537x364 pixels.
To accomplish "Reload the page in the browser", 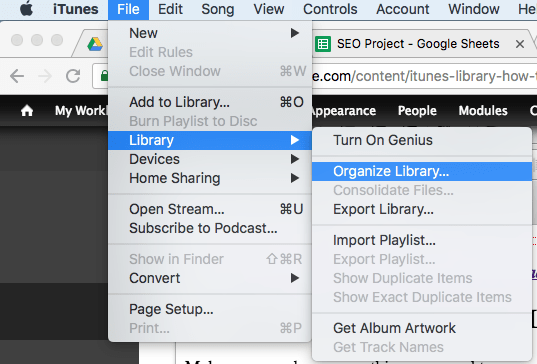I will [x=73, y=76].
